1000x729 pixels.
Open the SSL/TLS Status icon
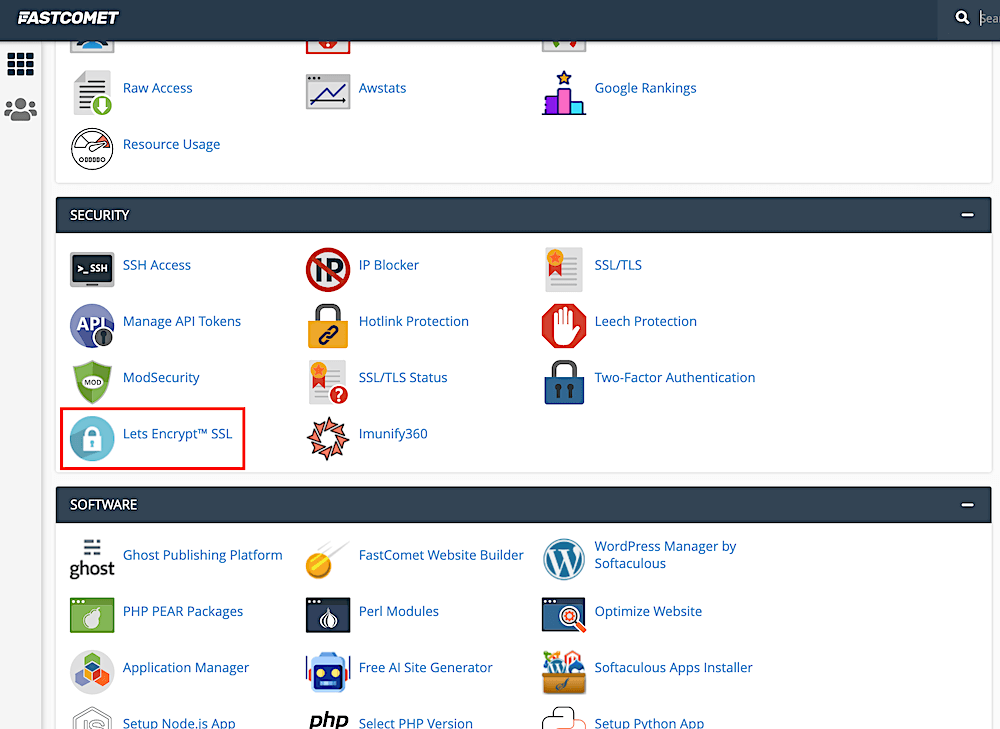coord(328,381)
